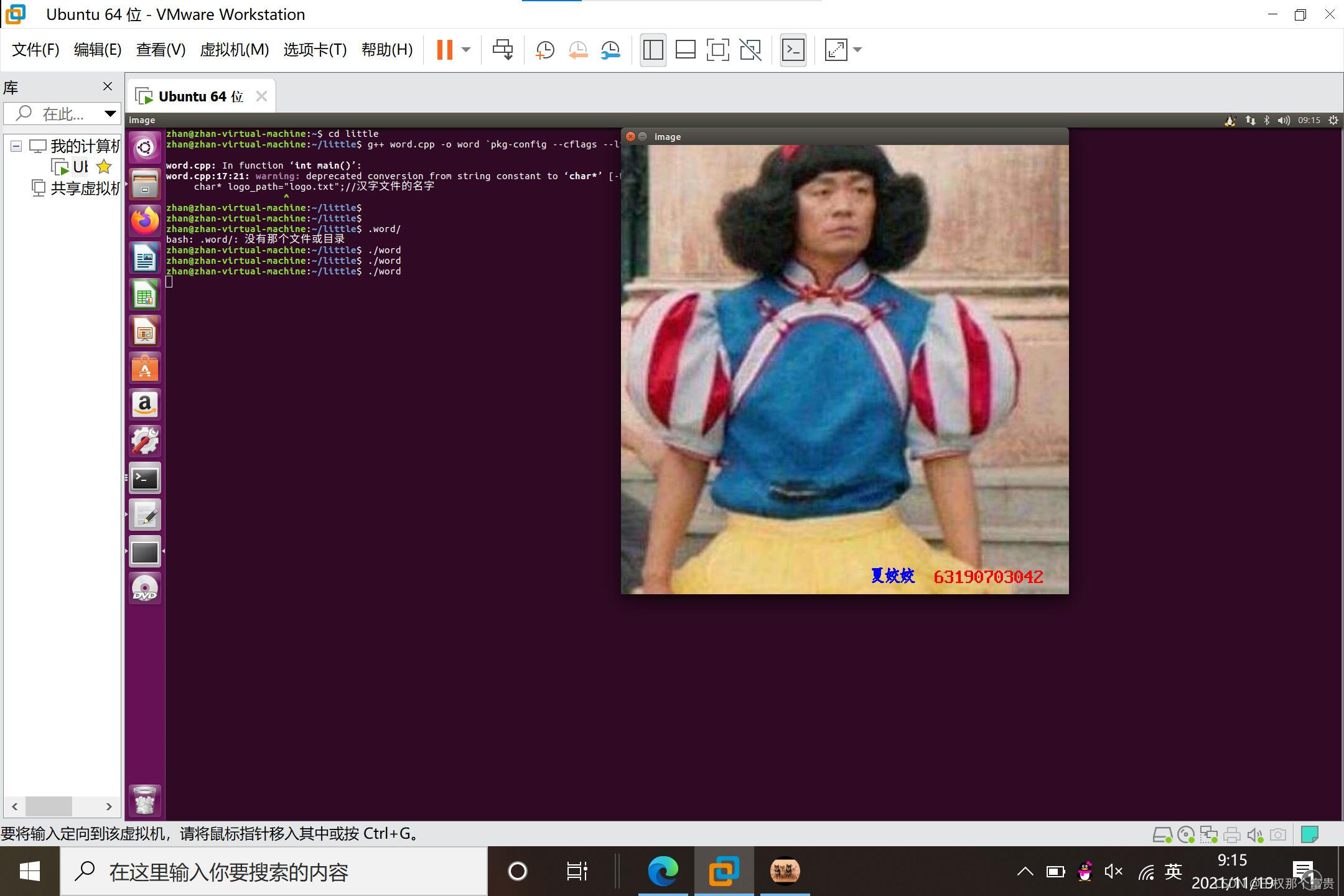Viewport: 1344px width, 896px height.
Task: Open Cortana from the taskbar
Action: point(518,871)
